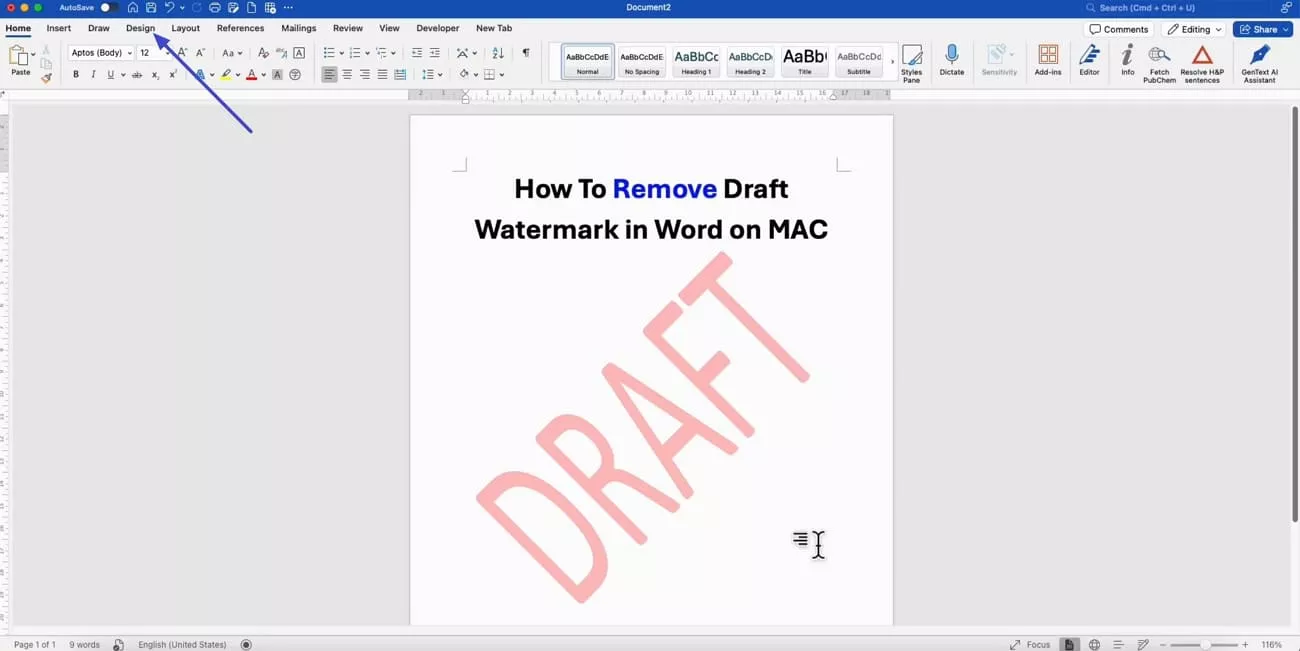Enable italic formatting
Image resolution: width=1300 pixels, height=651 pixels.
click(x=93, y=74)
